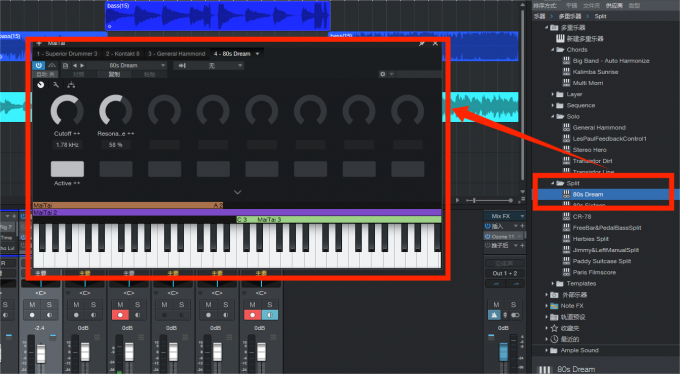680x374 pixels.
Task: Select the routing view icon
Action: [x=71, y=85]
